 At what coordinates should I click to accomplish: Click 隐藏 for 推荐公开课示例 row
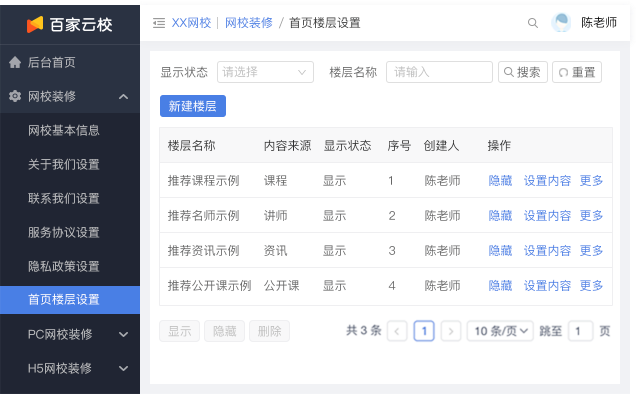[500, 286]
